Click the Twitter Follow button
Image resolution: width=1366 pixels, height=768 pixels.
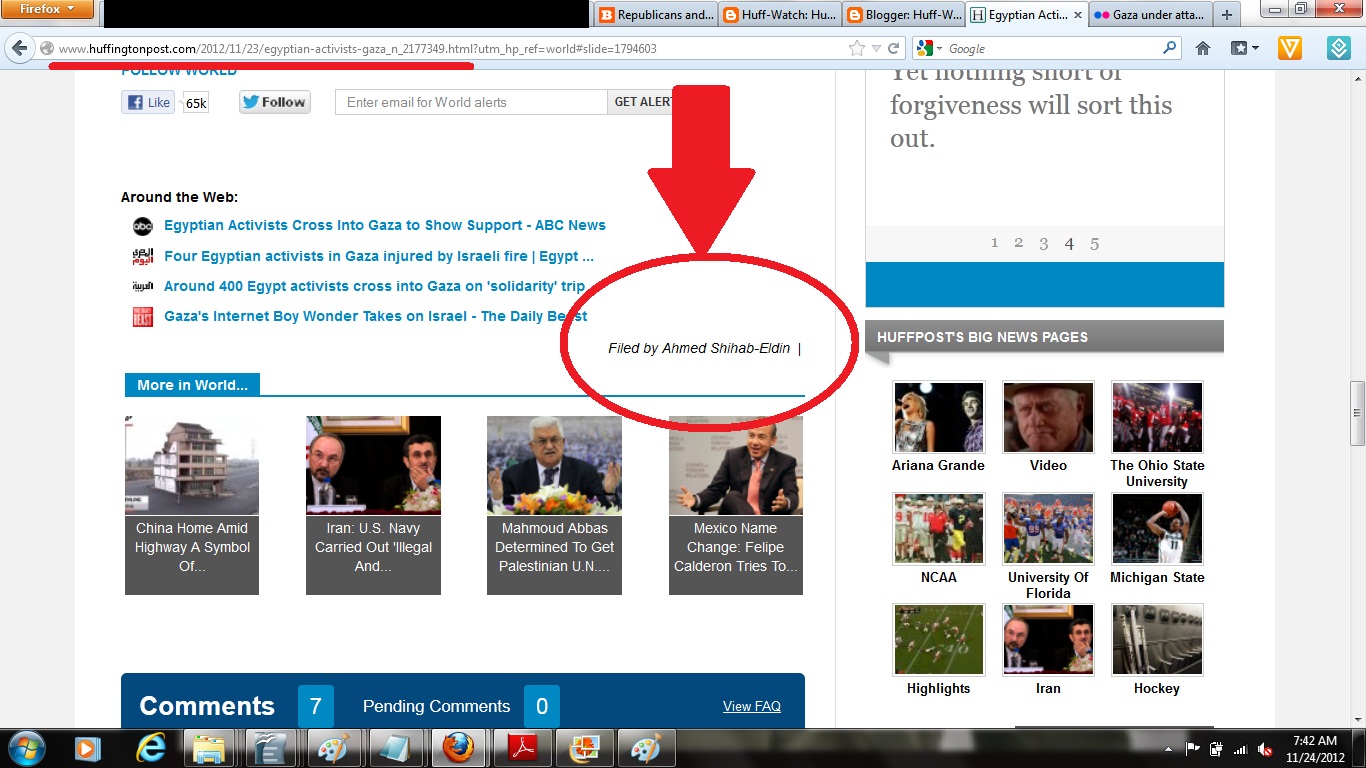tap(275, 102)
